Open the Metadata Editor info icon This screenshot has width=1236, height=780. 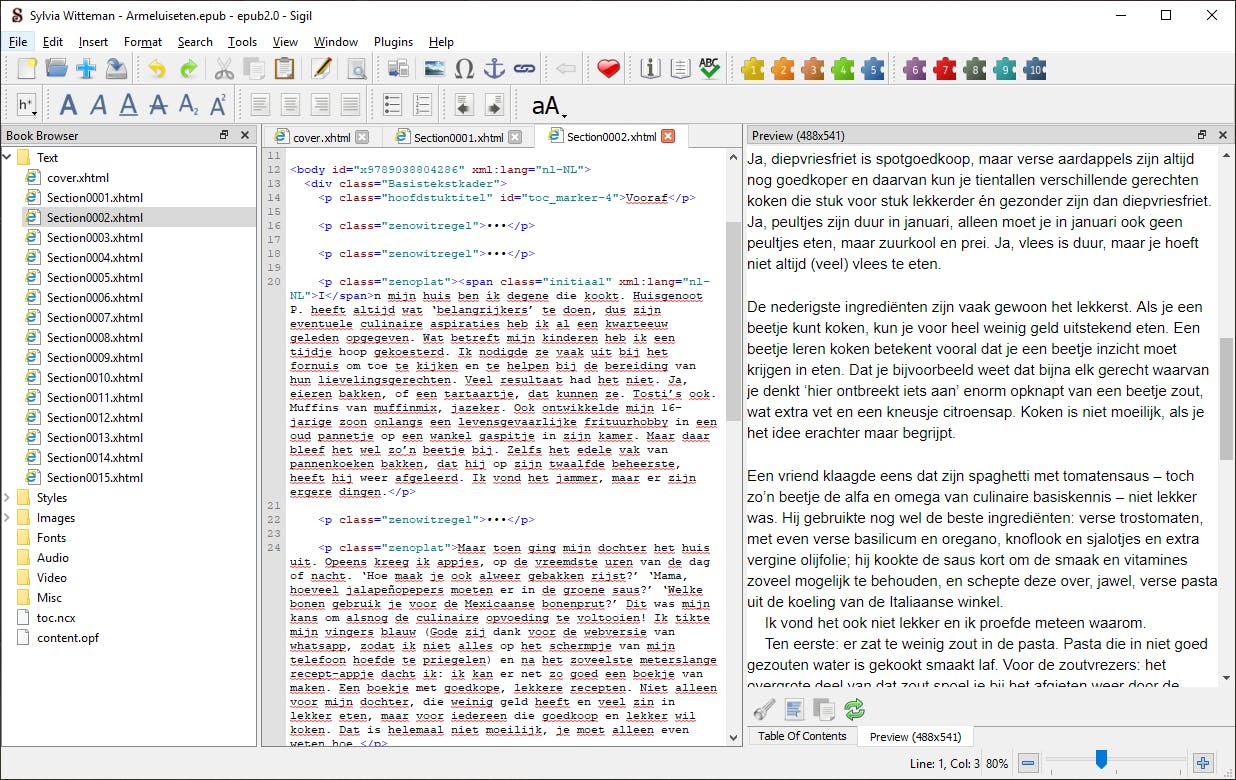(651, 69)
